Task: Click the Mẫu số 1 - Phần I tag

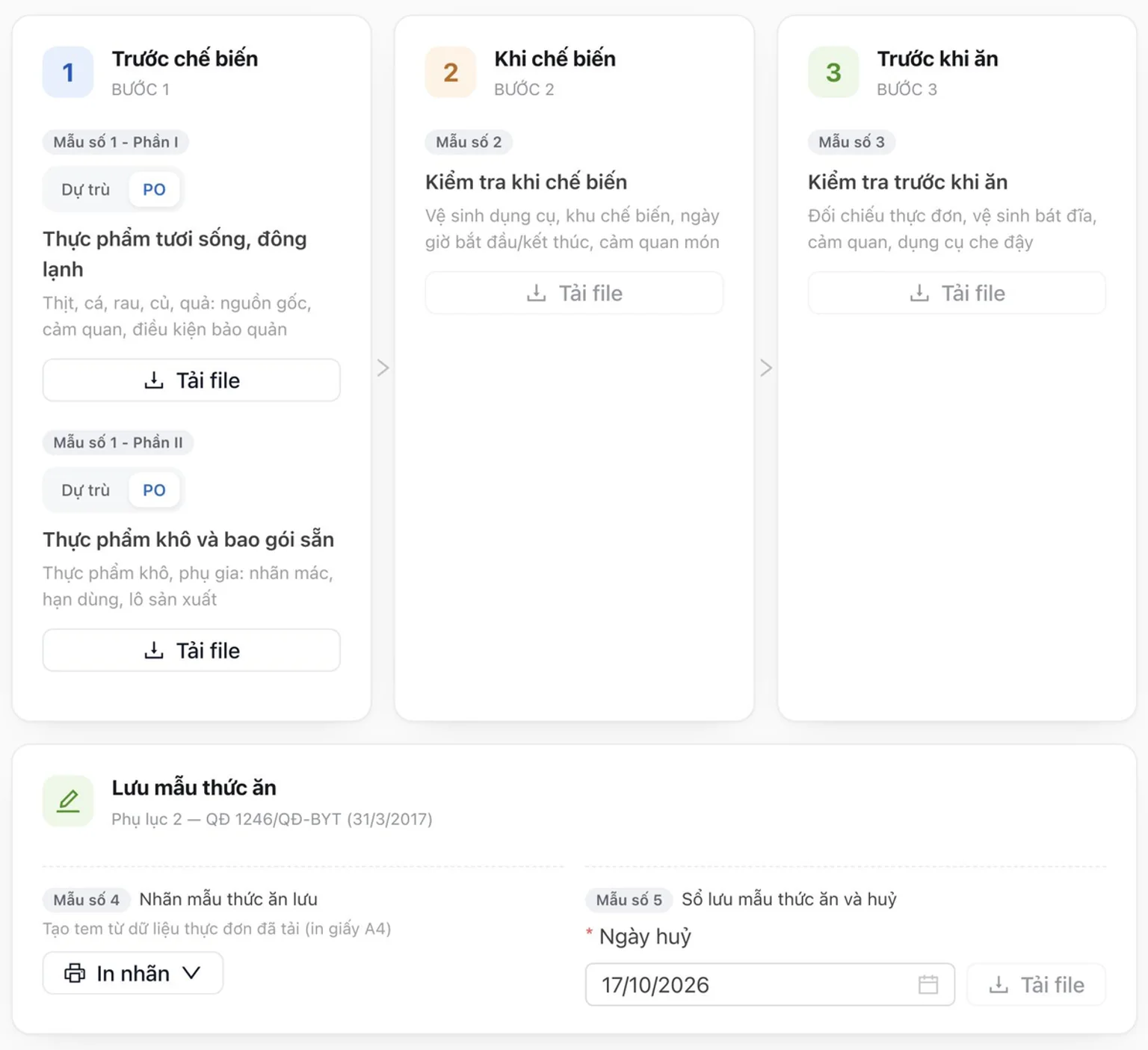Action: point(116,142)
